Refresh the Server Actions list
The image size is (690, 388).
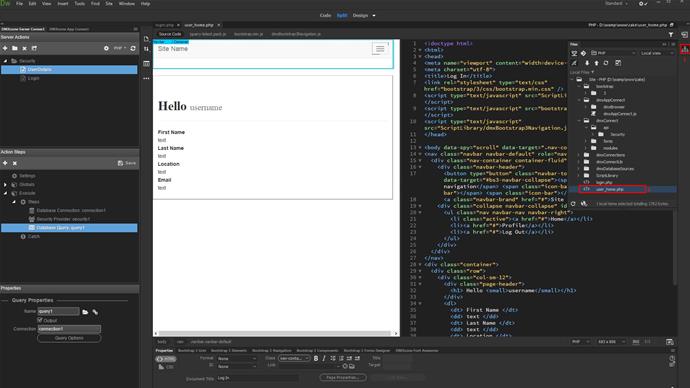133,48
